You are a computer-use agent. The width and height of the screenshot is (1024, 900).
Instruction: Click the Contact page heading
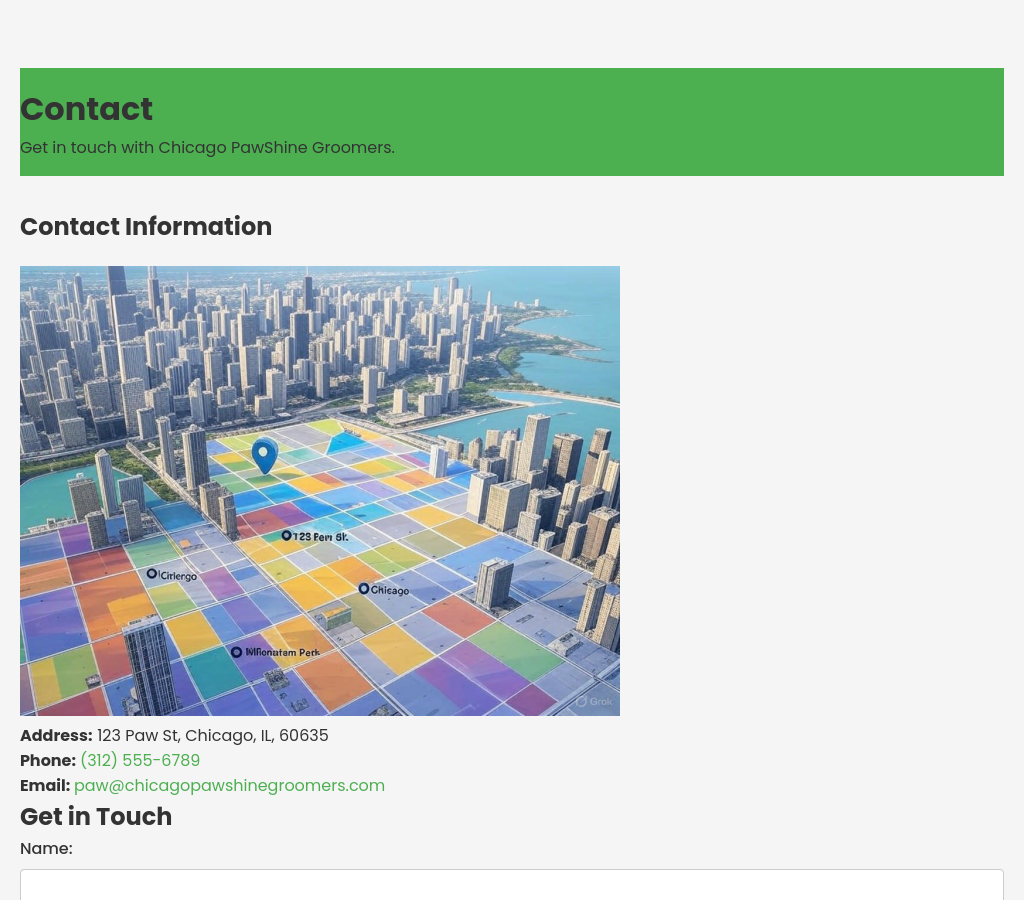[x=86, y=109]
